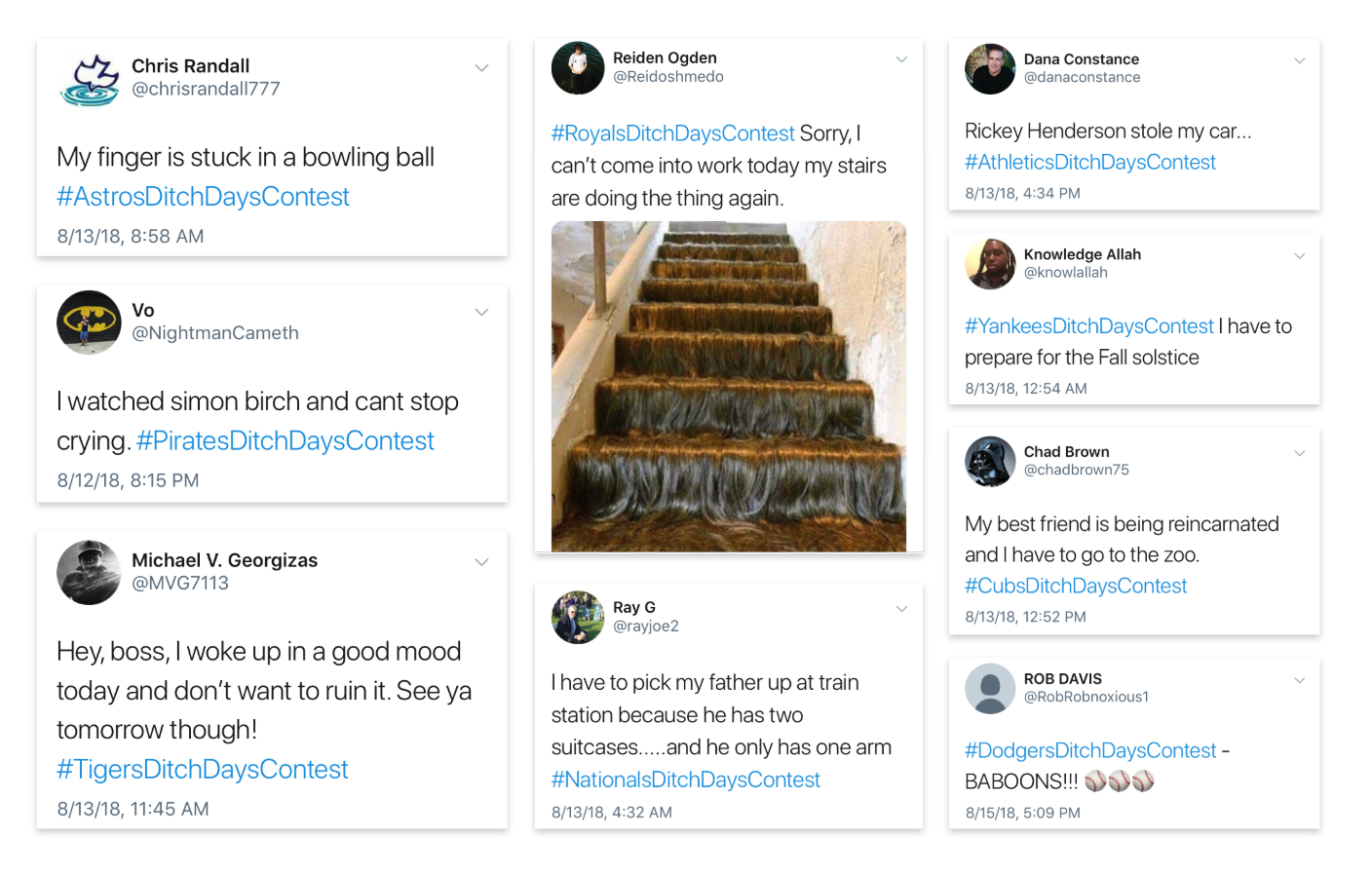Open tweet options for ROB DAVIS

[1299, 680]
